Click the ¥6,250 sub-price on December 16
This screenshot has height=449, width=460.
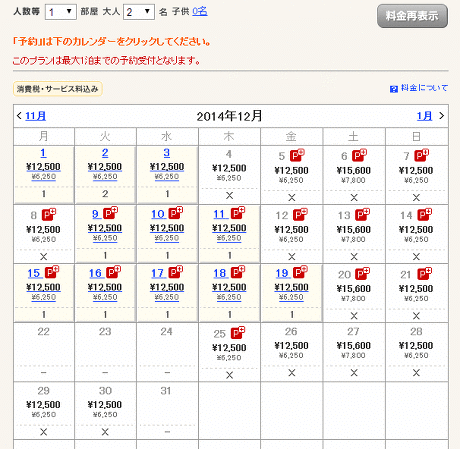pyautogui.click(x=105, y=297)
